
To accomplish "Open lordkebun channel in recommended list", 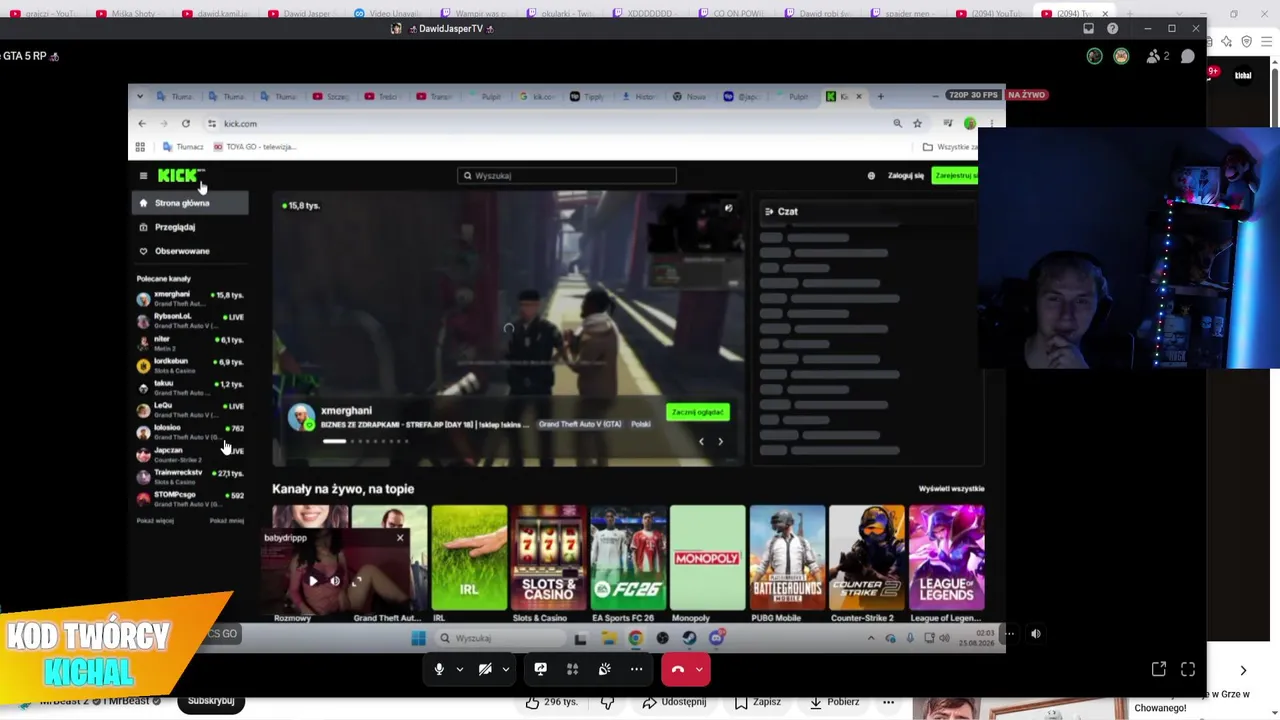I will (x=190, y=365).
